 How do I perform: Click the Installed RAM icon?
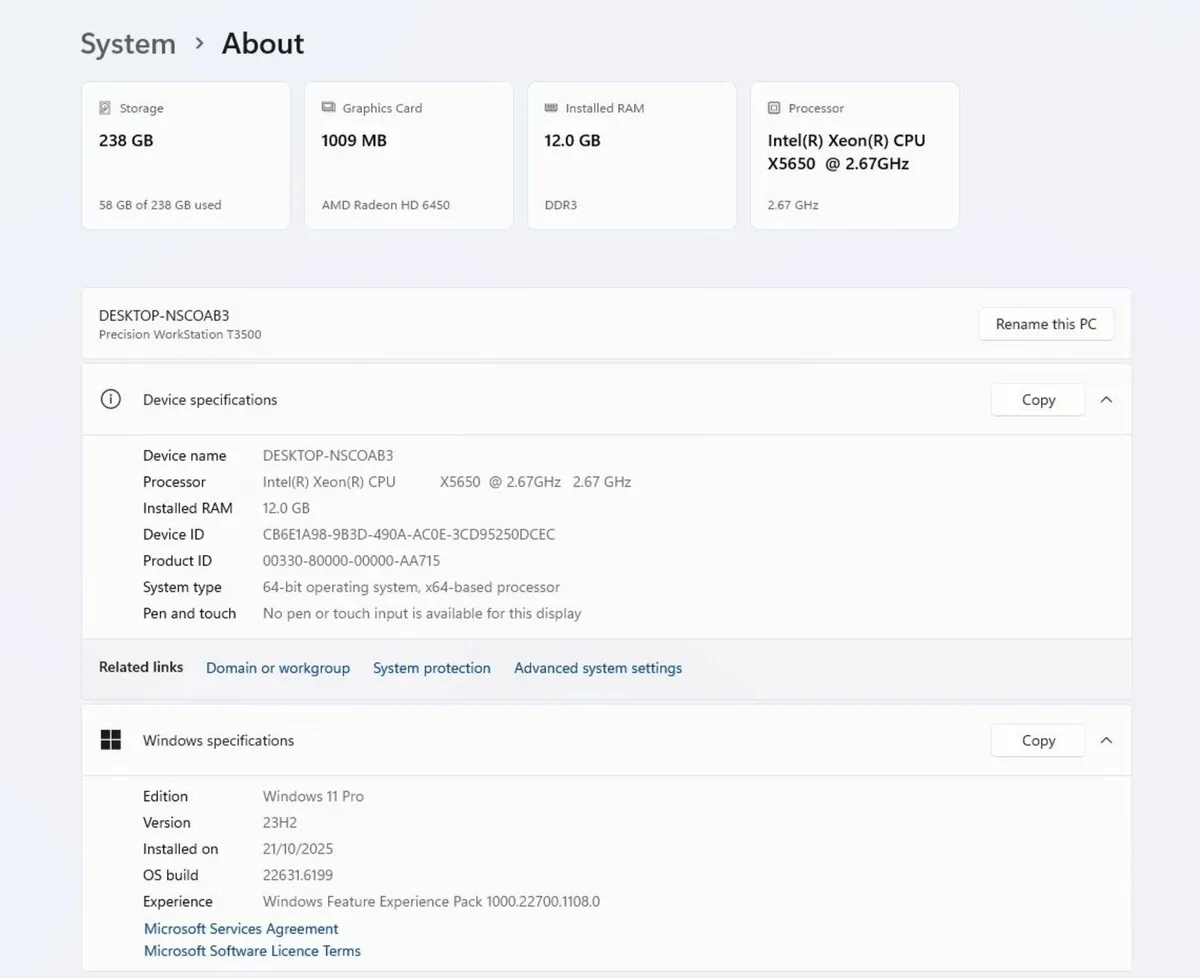tap(551, 108)
